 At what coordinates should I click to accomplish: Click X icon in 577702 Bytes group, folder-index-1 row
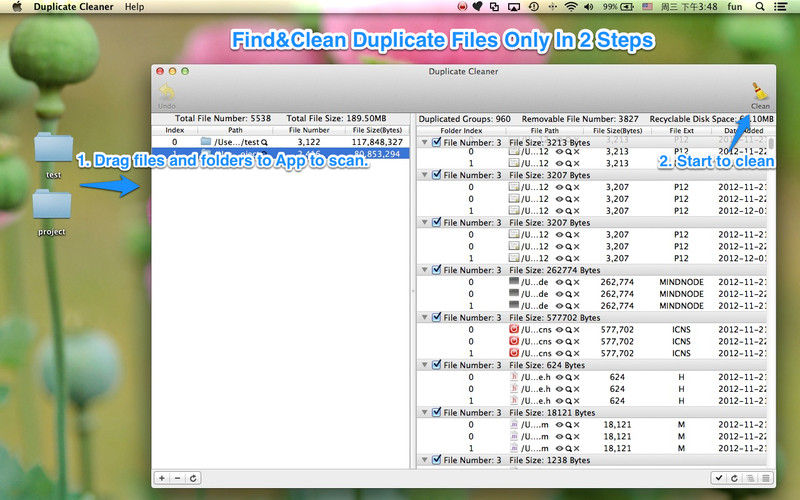pyautogui.click(x=576, y=353)
